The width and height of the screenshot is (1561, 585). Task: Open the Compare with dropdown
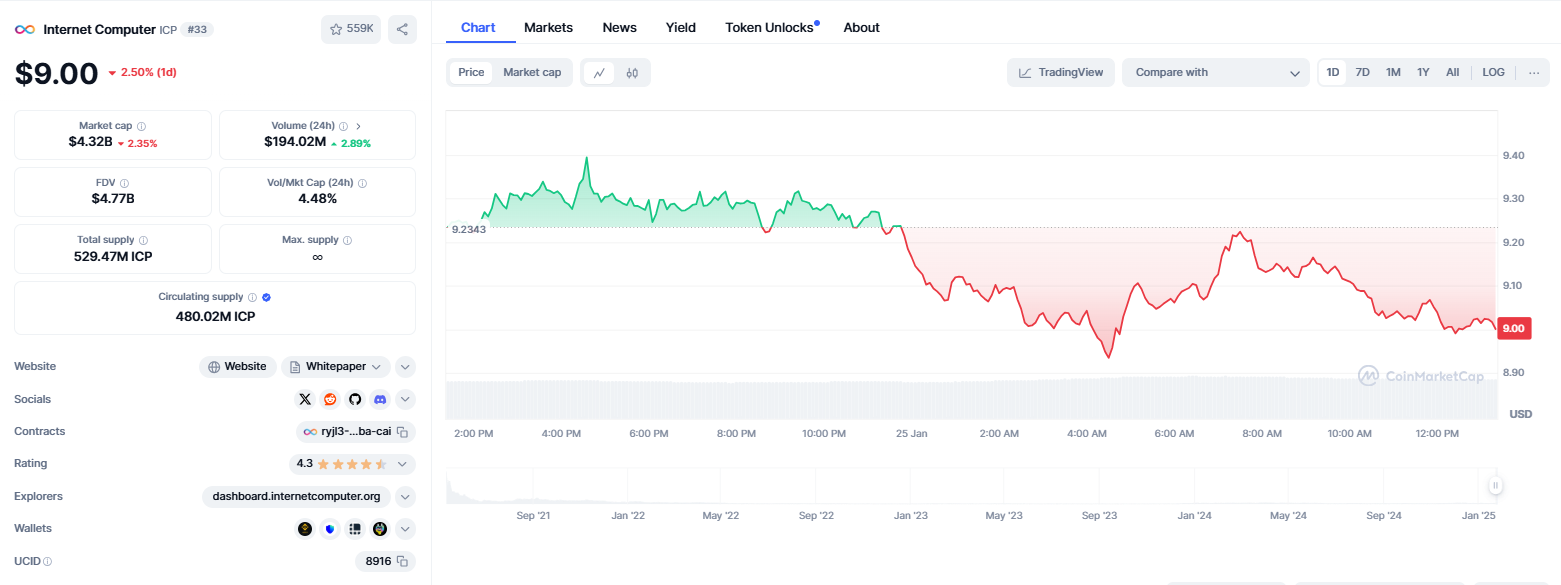click(1216, 72)
